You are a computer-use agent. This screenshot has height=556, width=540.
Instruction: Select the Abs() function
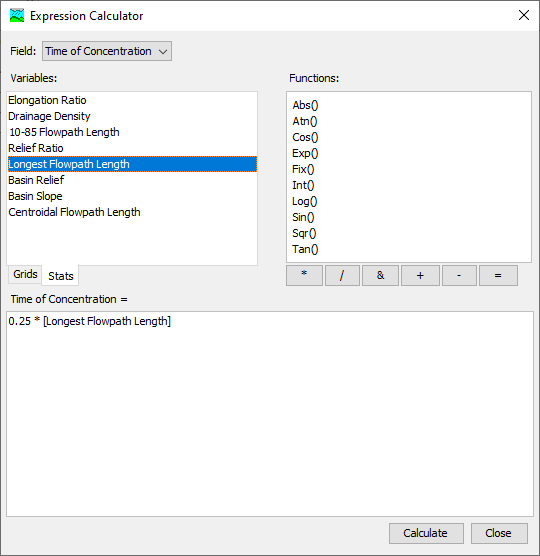pos(305,105)
